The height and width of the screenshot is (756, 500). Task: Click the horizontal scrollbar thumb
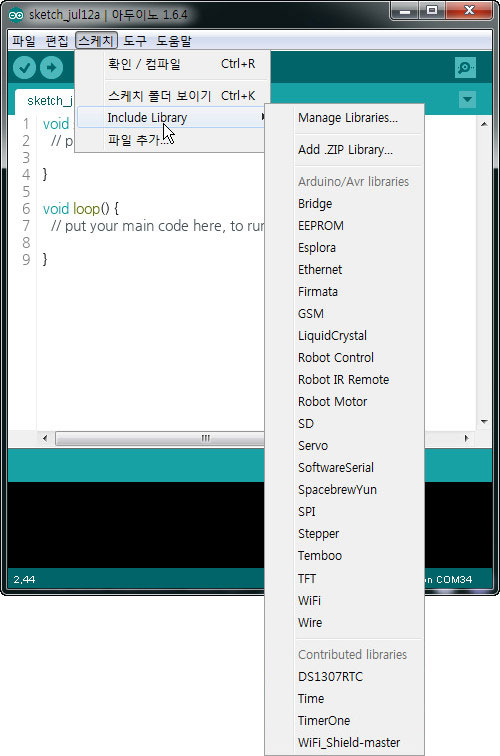pos(159,438)
